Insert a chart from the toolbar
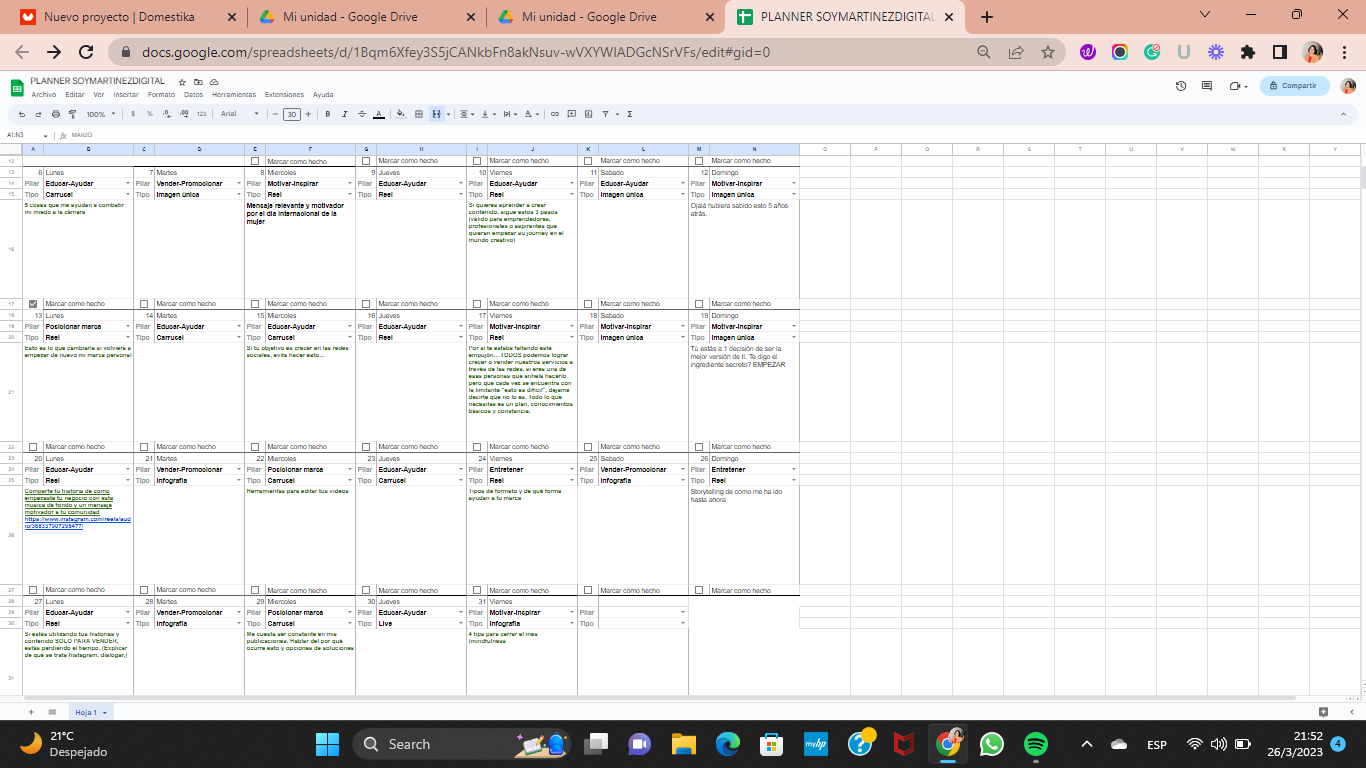1366x768 pixels. pyautogui.click(x=588, y=114)
